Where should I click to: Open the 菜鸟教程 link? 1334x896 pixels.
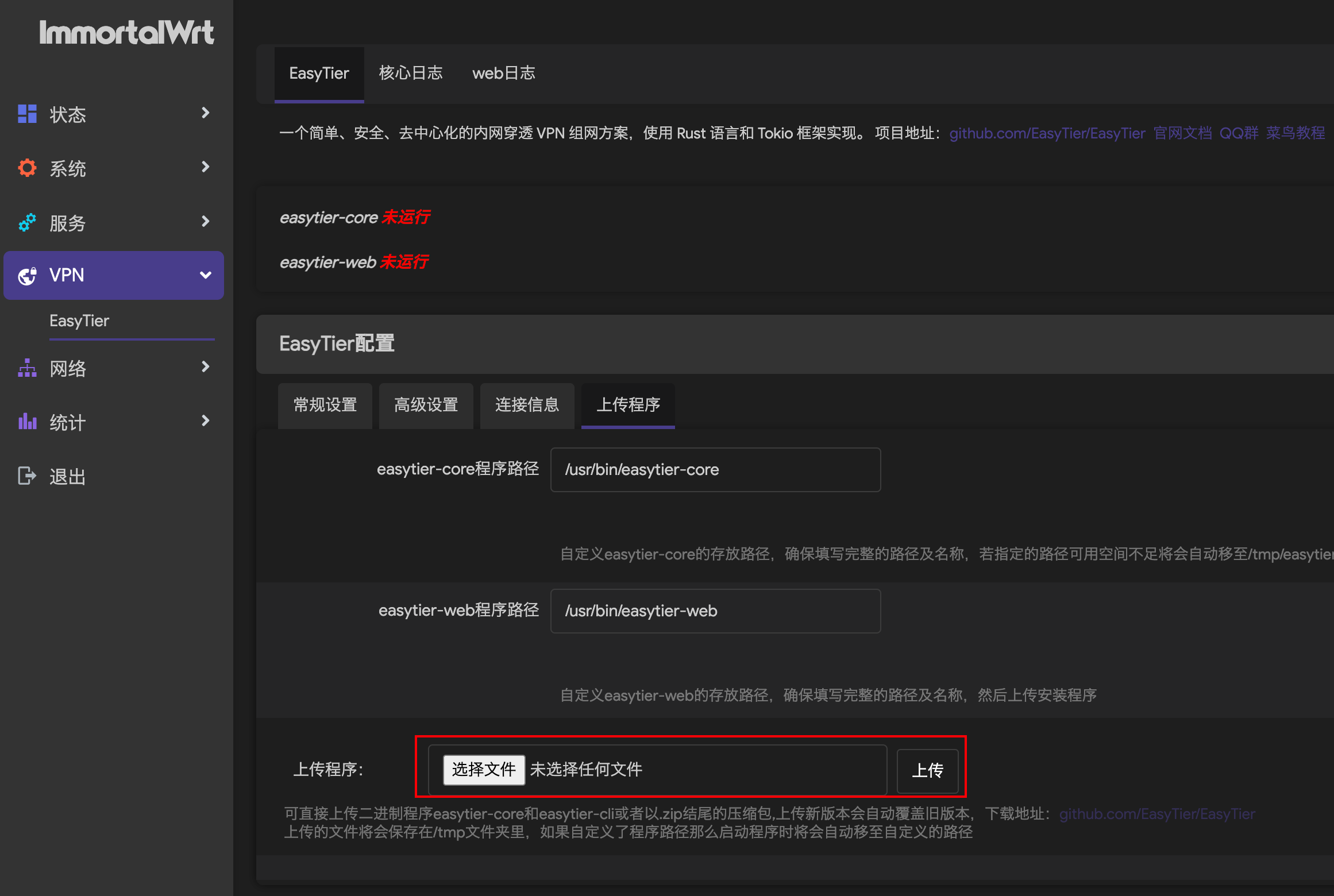coord(1296,133)
